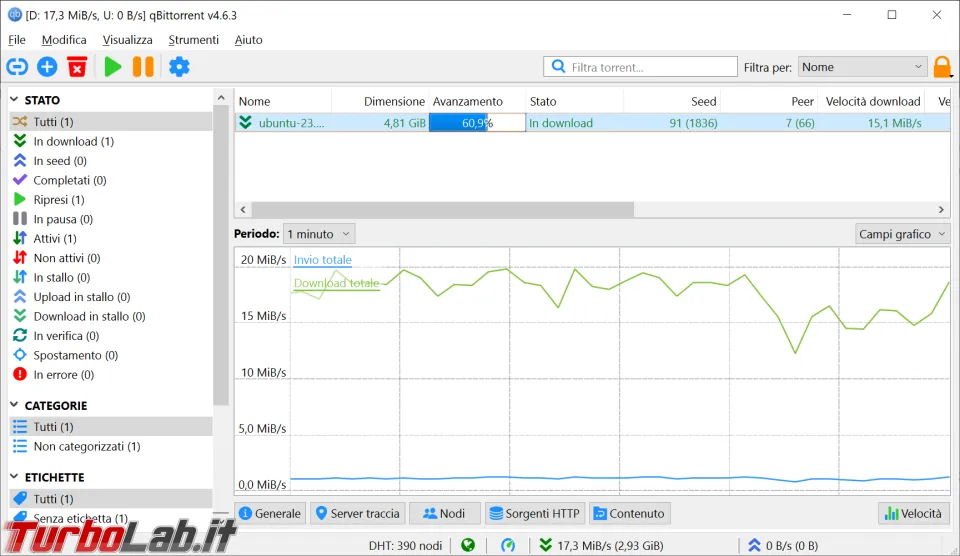Viewport: 960px width, 556px height.
Task: Select the Non attivi (0) filter
Action: point(111,258)
